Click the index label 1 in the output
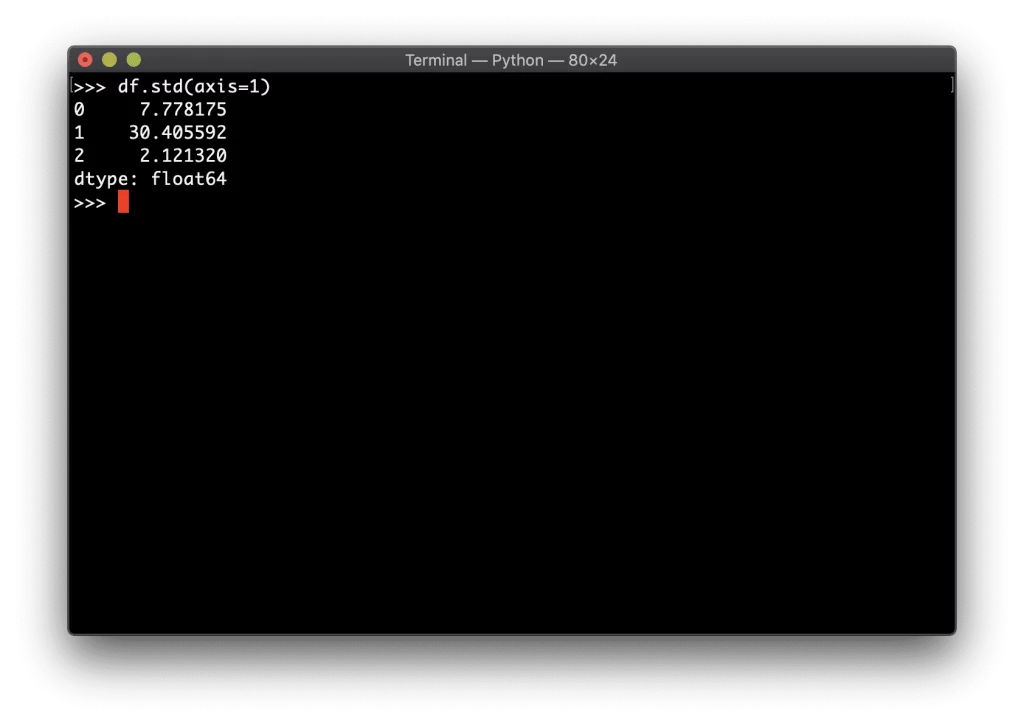The image size is (1024, 725). 79,133
